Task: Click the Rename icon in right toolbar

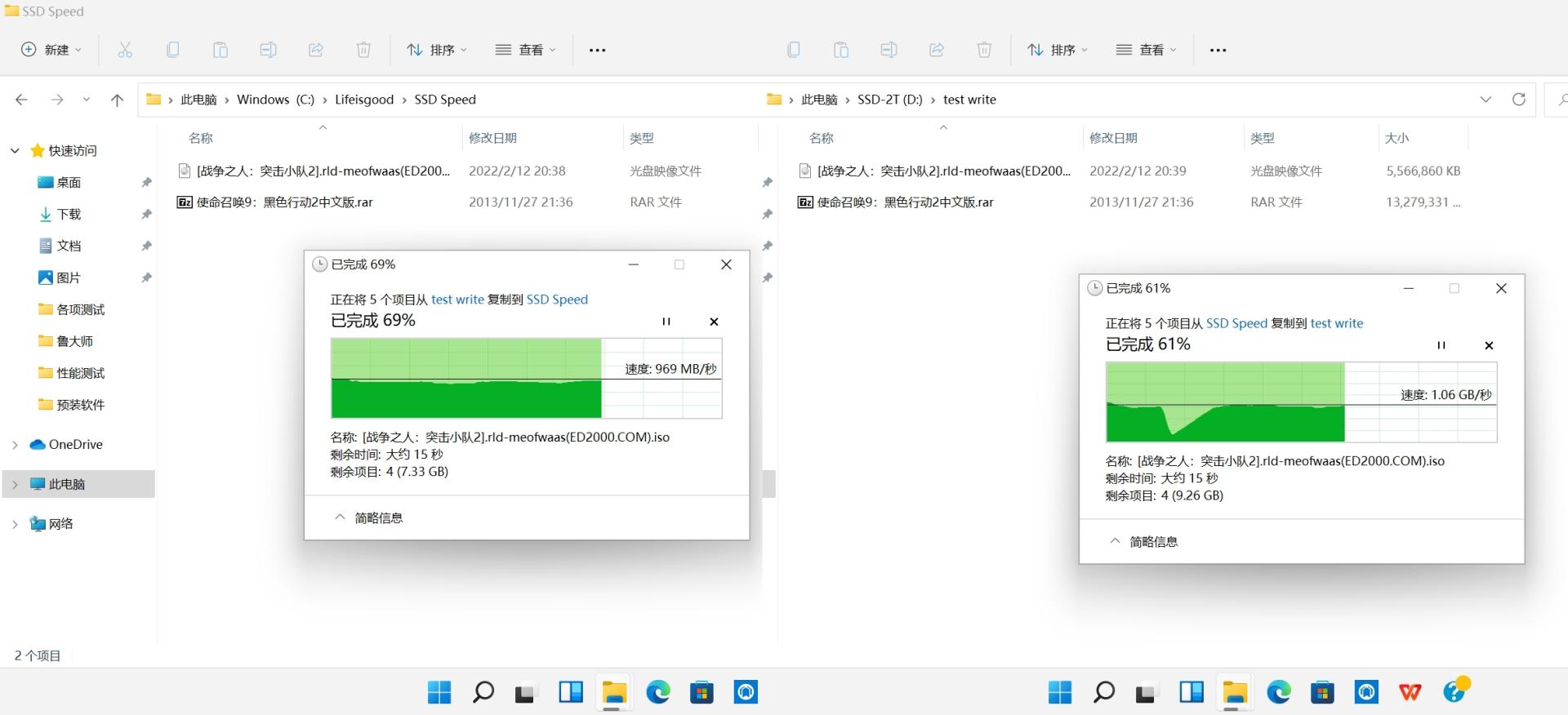Action: (x=889, y=50)
